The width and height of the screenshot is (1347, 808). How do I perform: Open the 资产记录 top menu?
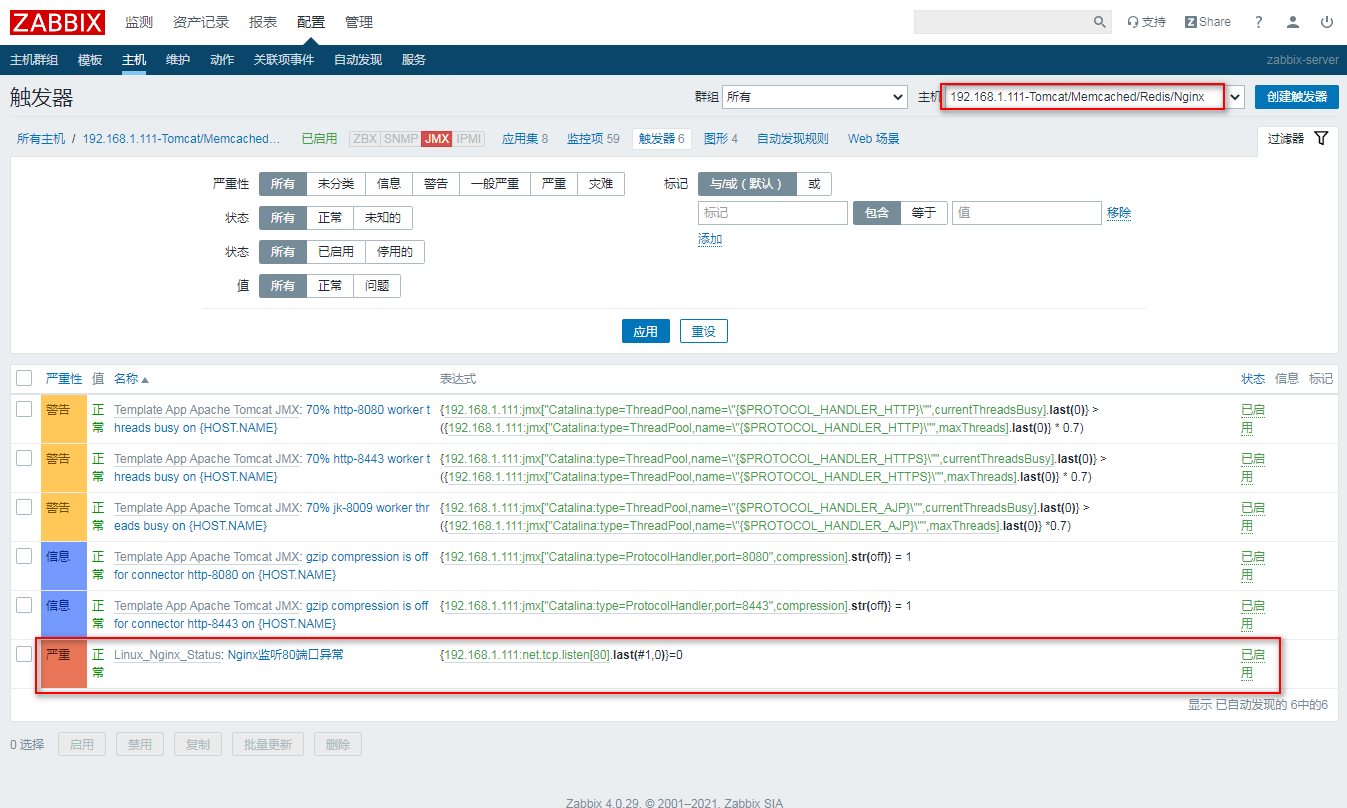pos(201,22)
